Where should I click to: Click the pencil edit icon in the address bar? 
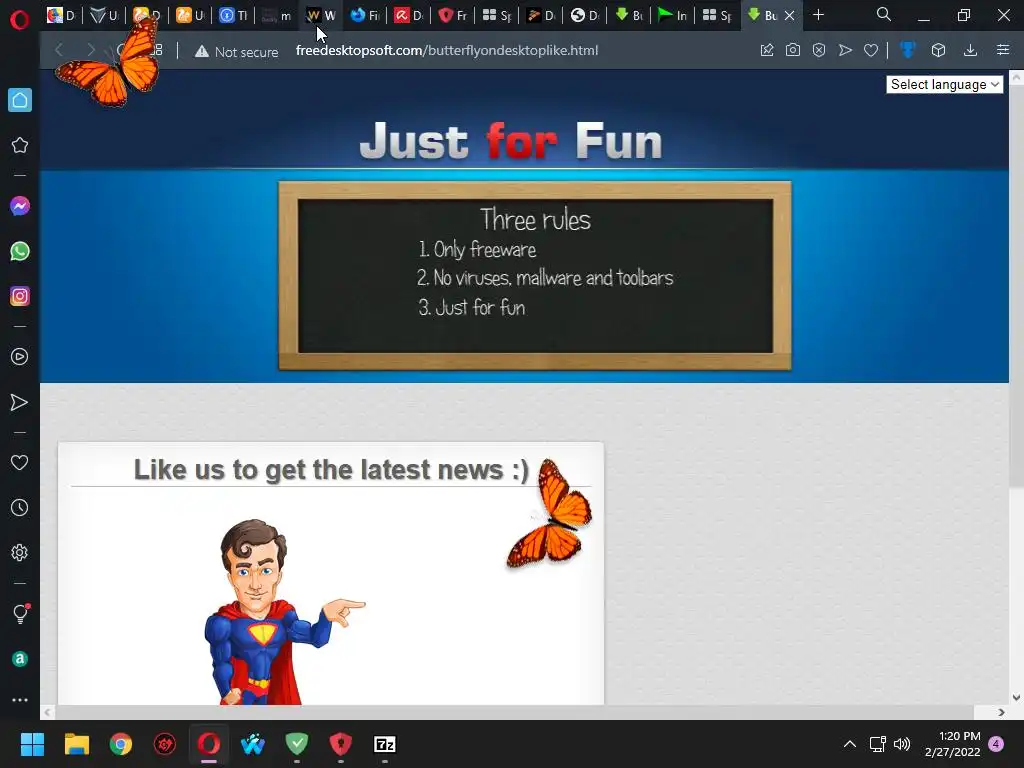pos(767,50)
